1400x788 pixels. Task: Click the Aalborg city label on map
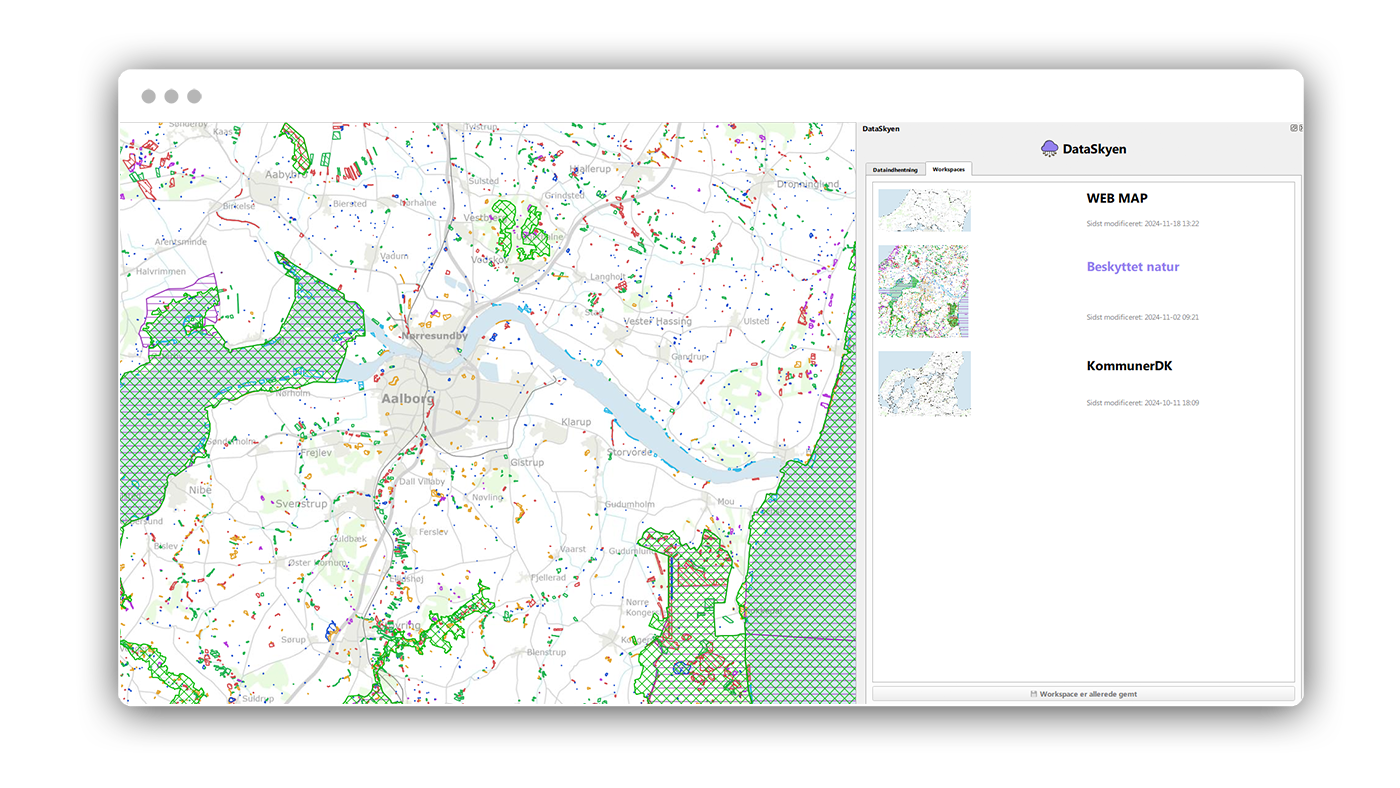click(x=408, y=398)
